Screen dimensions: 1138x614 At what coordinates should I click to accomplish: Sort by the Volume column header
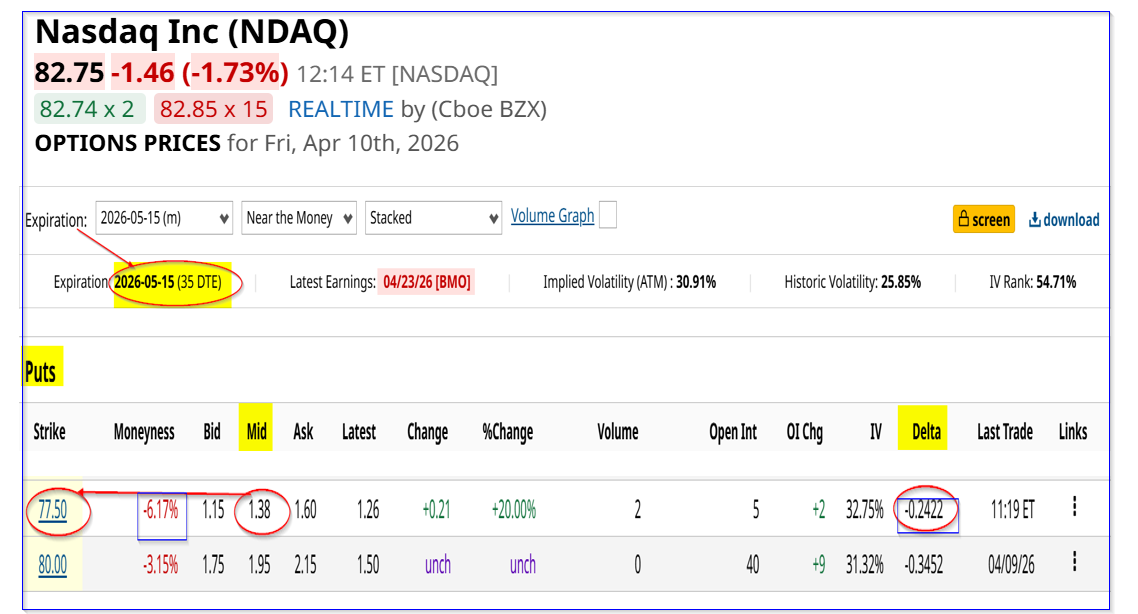pyautogui.click(x=617, y=432)
